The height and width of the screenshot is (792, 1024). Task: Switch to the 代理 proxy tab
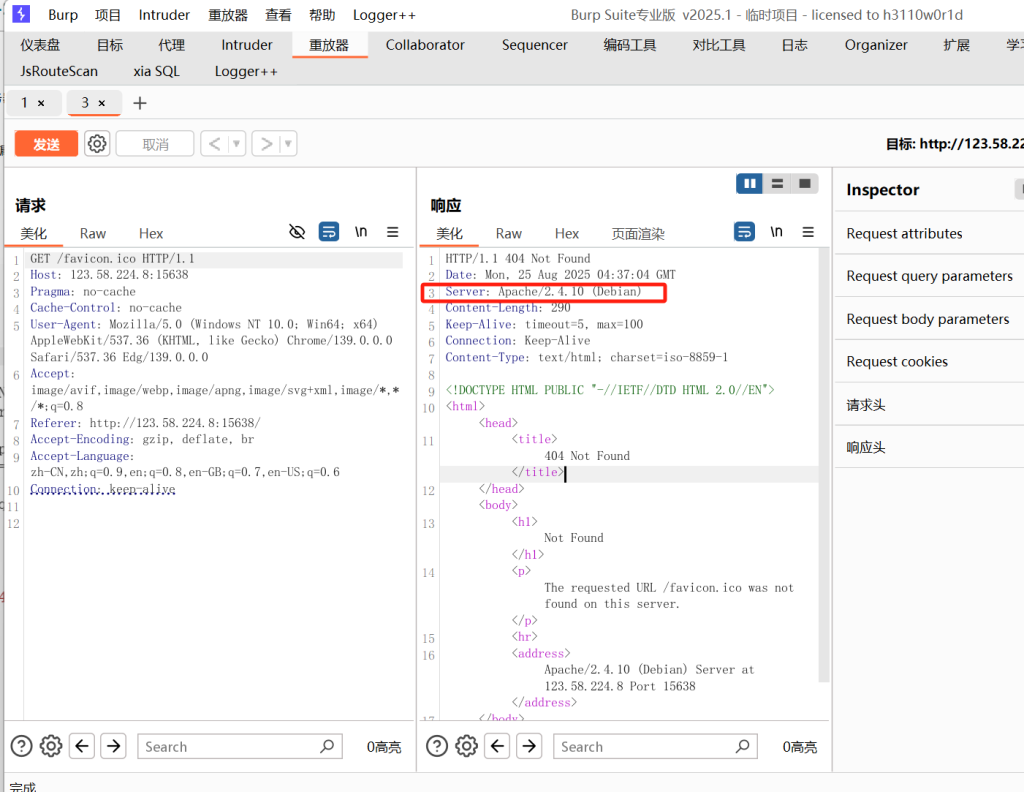pyautogui.click(x=171, y=45)
